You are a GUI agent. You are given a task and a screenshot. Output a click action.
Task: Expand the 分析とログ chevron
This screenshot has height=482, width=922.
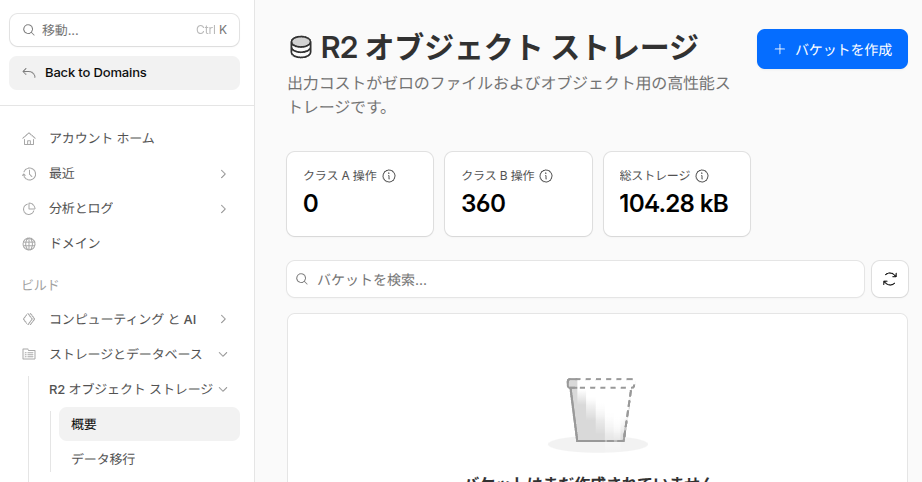click(223, 208)
